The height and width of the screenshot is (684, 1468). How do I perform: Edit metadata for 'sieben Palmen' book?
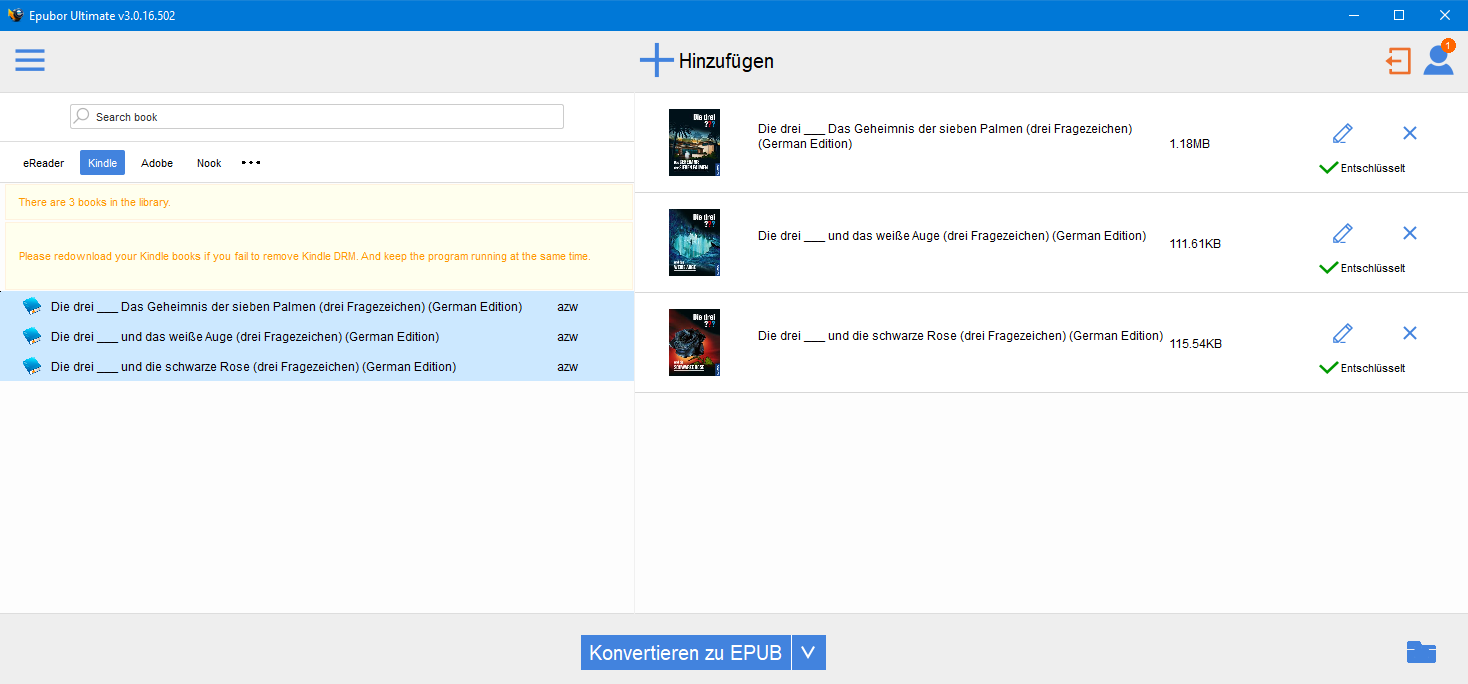[1342, 133]
